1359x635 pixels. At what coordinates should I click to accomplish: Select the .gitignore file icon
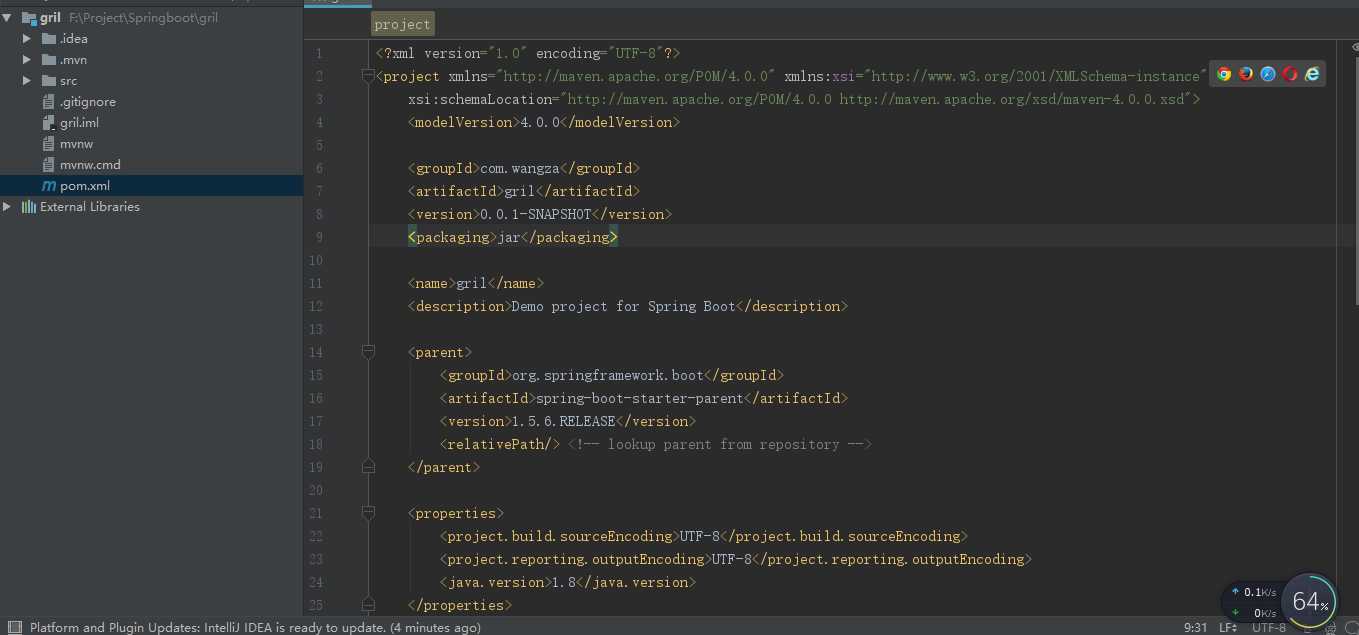click(x=49, y=102)
